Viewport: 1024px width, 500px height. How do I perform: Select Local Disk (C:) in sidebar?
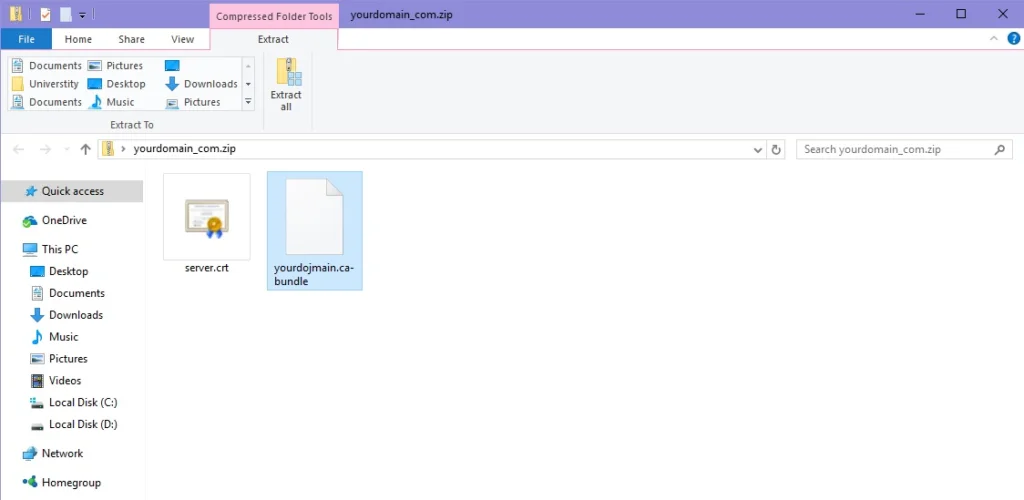(83, 402)
